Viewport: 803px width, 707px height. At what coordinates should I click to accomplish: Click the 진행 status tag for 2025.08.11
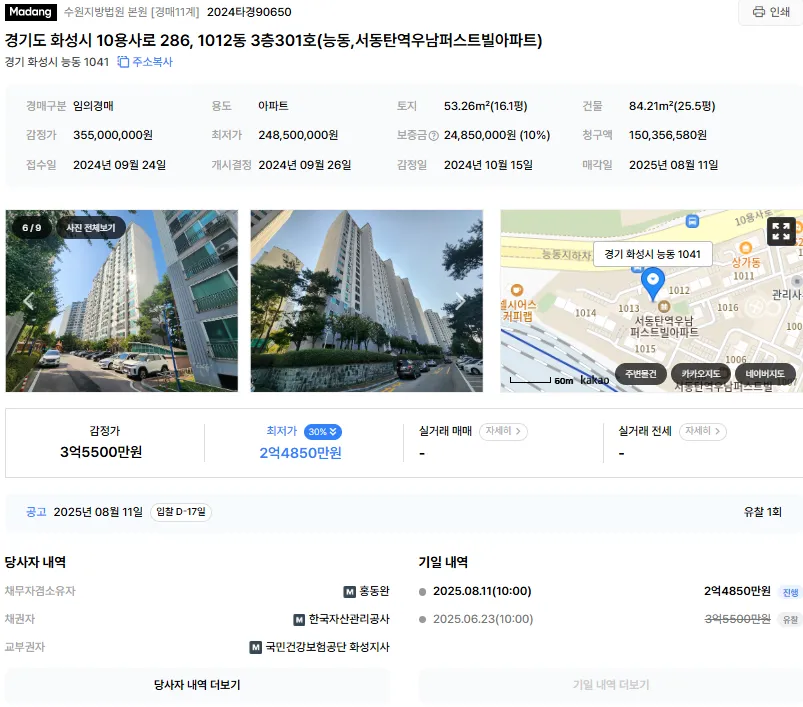click(x=790, y=592)
